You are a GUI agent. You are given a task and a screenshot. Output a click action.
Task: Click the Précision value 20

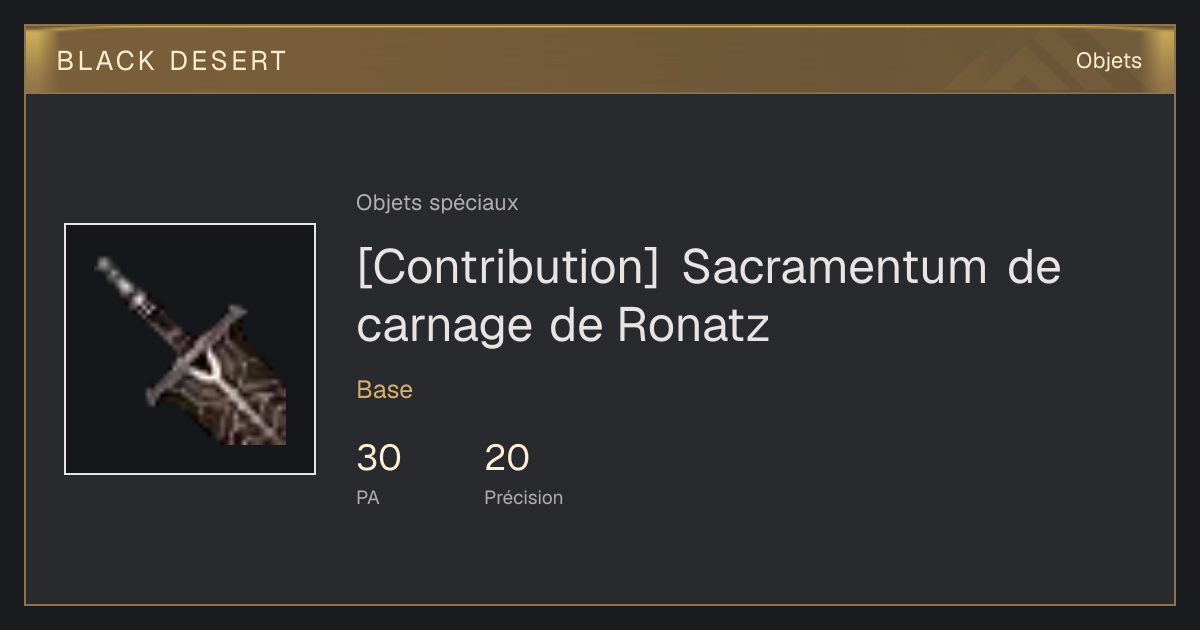click(507, 458)
